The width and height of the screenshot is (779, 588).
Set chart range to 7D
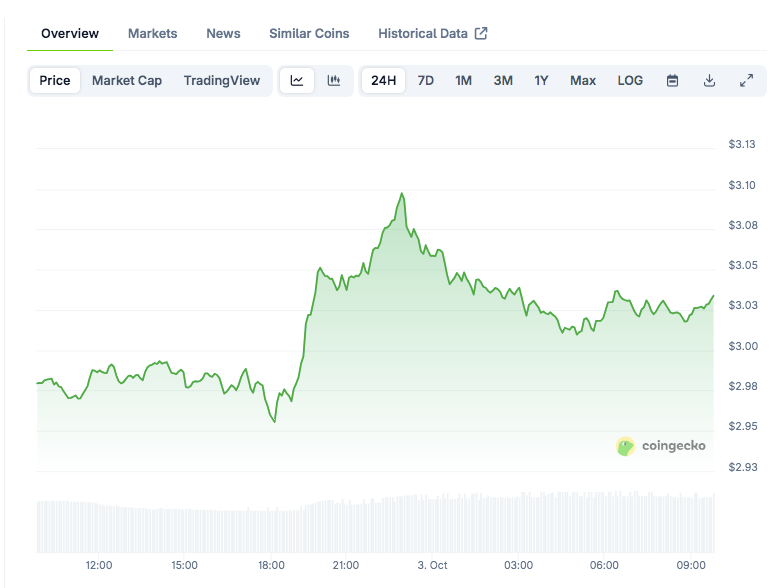coord(426,81)
